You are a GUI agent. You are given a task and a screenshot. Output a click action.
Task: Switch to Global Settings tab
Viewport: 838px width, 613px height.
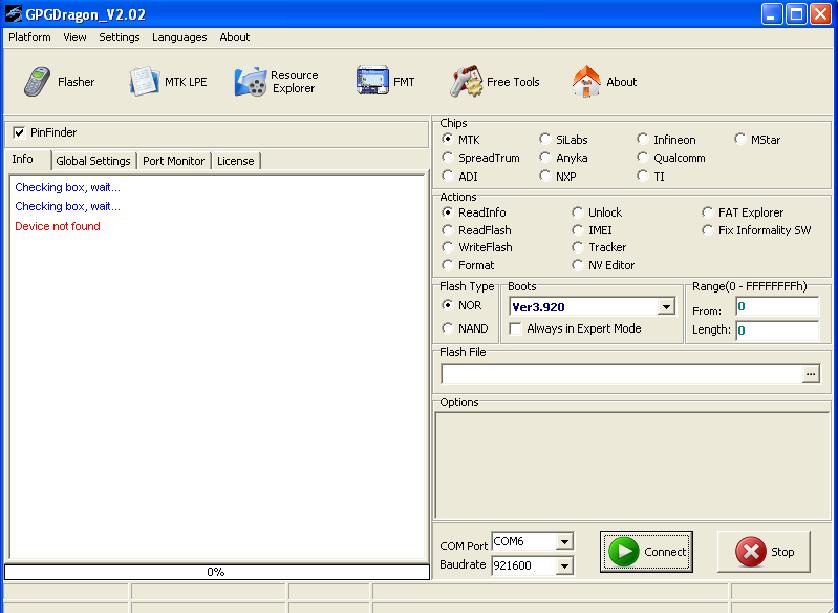pyautogui.click(x=94, y=161)
